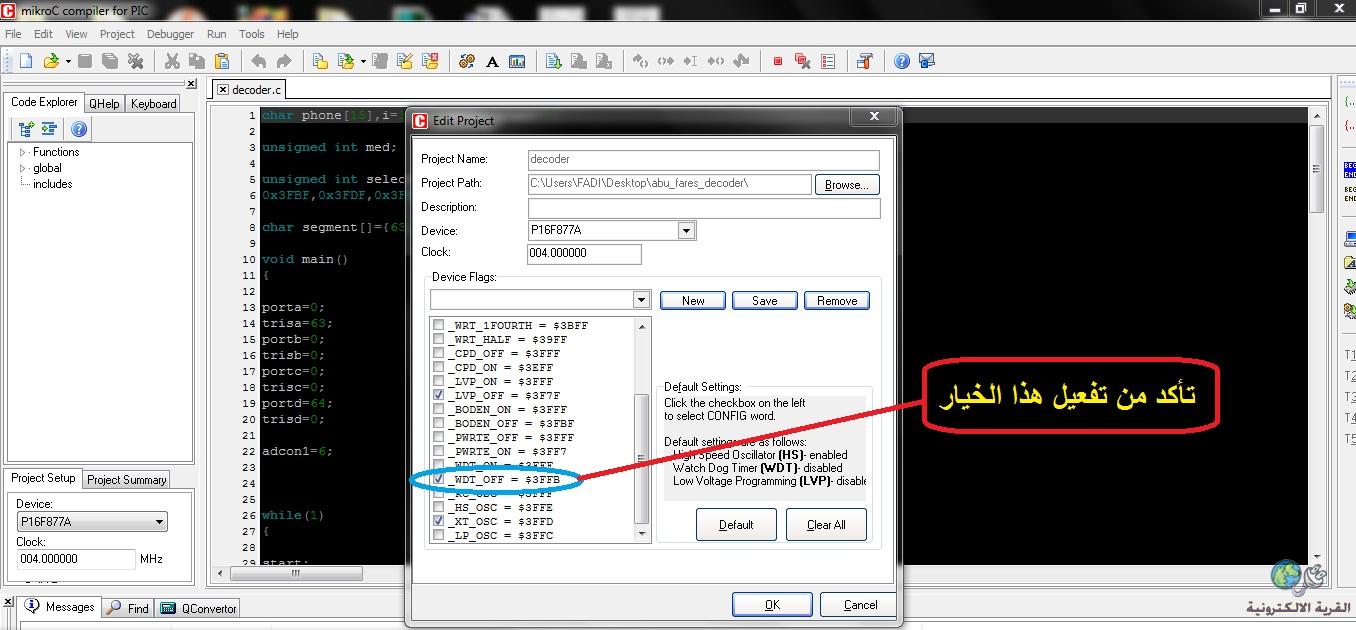This screenshot has width=1356, height=630.
Task: Click the new project toolbar icon
Action: [x=320, y=61]
